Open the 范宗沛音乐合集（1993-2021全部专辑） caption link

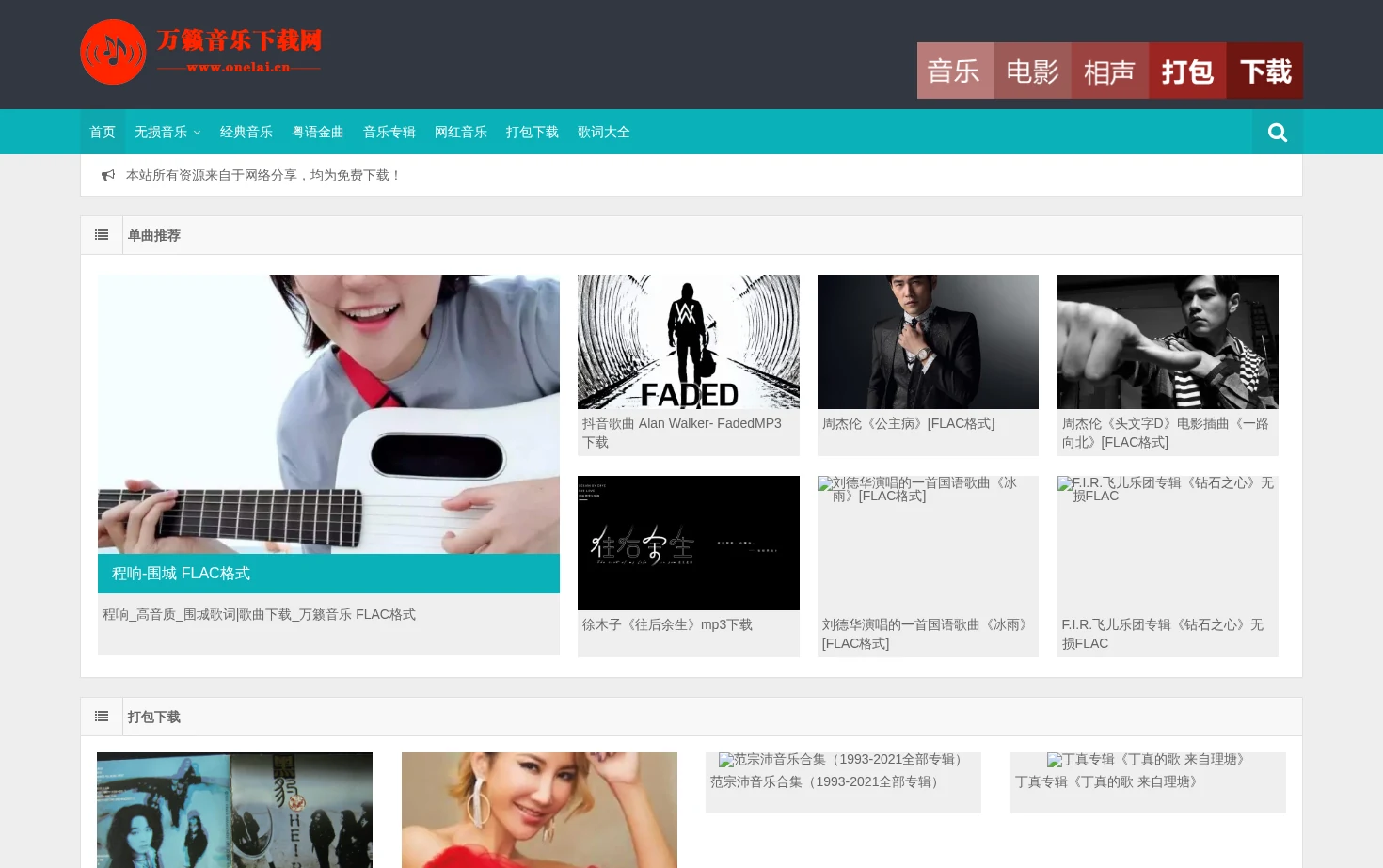(x=827, y=781)
